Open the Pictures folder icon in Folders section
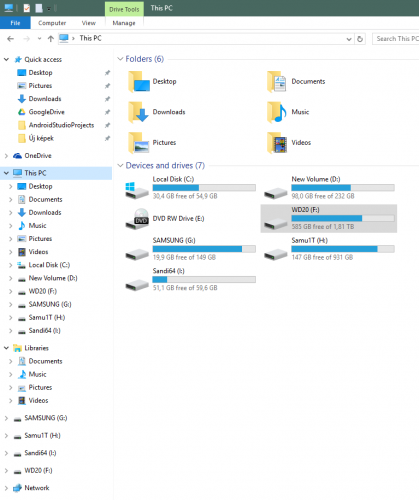 click(139, 143)
